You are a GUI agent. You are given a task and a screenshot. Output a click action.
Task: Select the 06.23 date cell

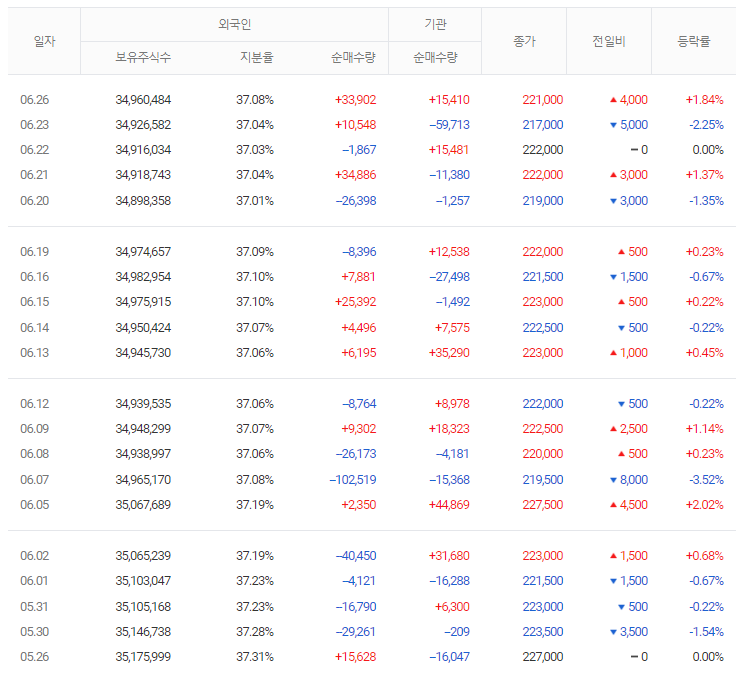(x=34, y=125)
